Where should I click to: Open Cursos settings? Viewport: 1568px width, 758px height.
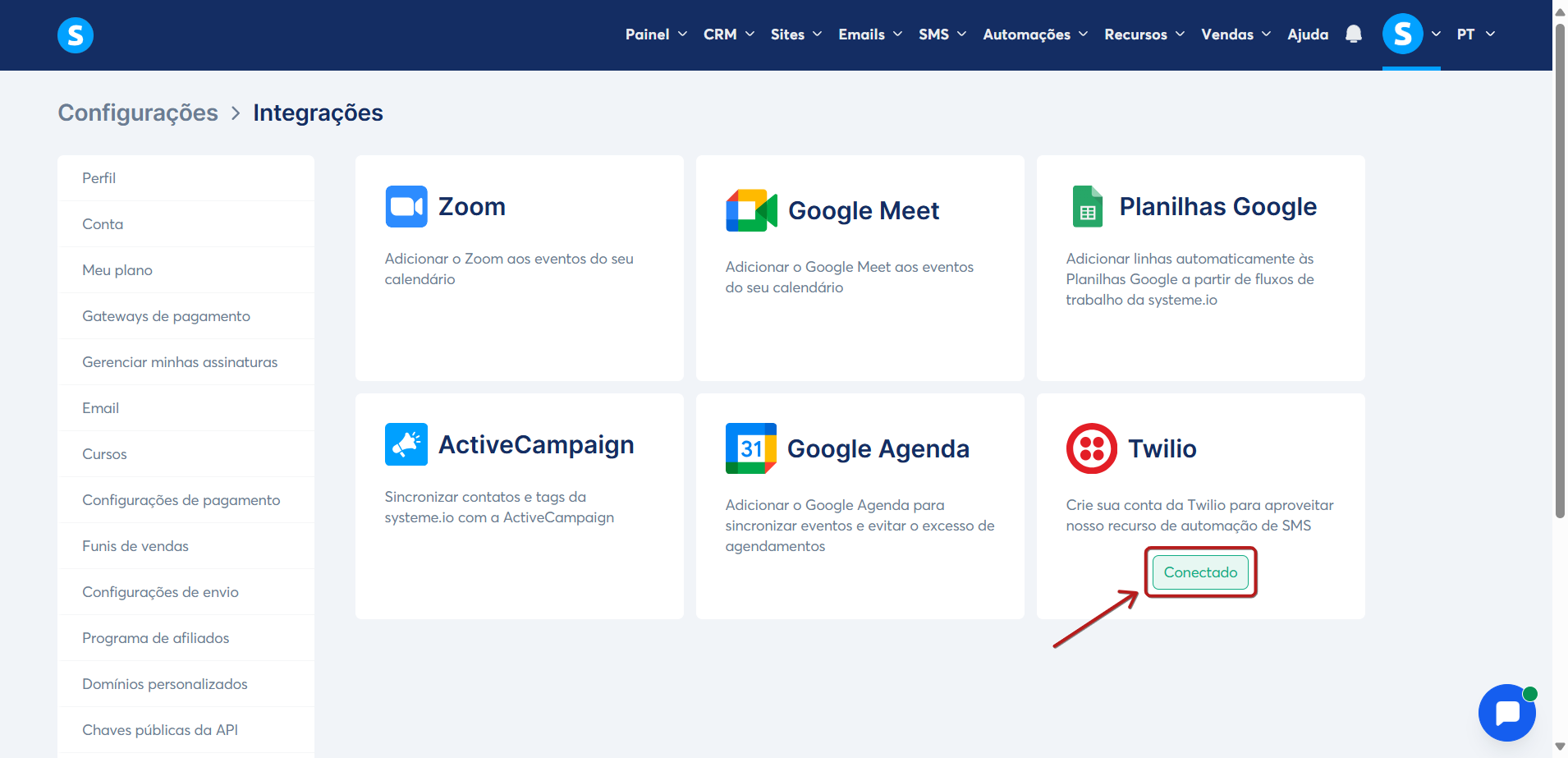tap(186, 454)
